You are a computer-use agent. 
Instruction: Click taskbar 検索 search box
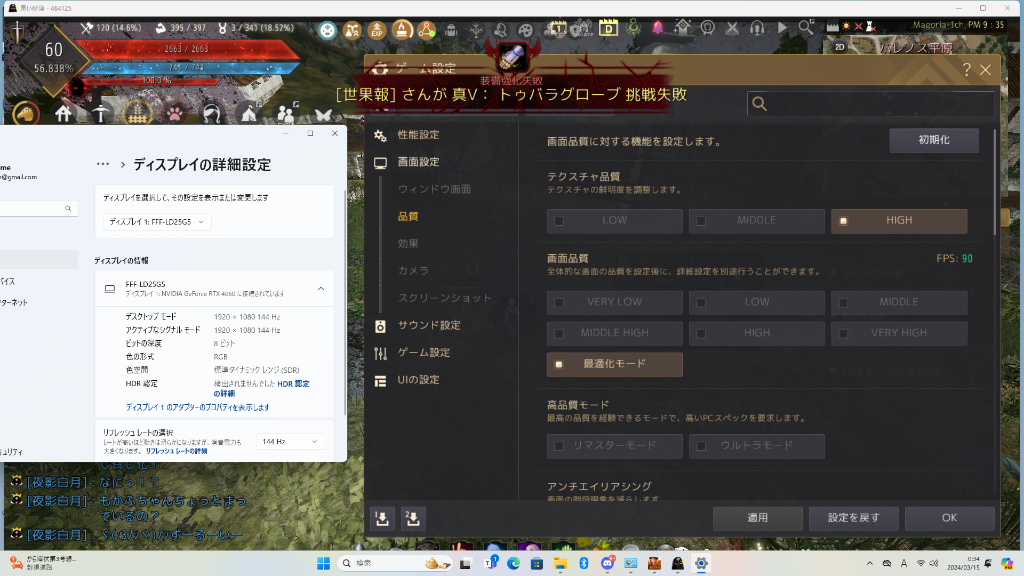(x=394, y=564)
